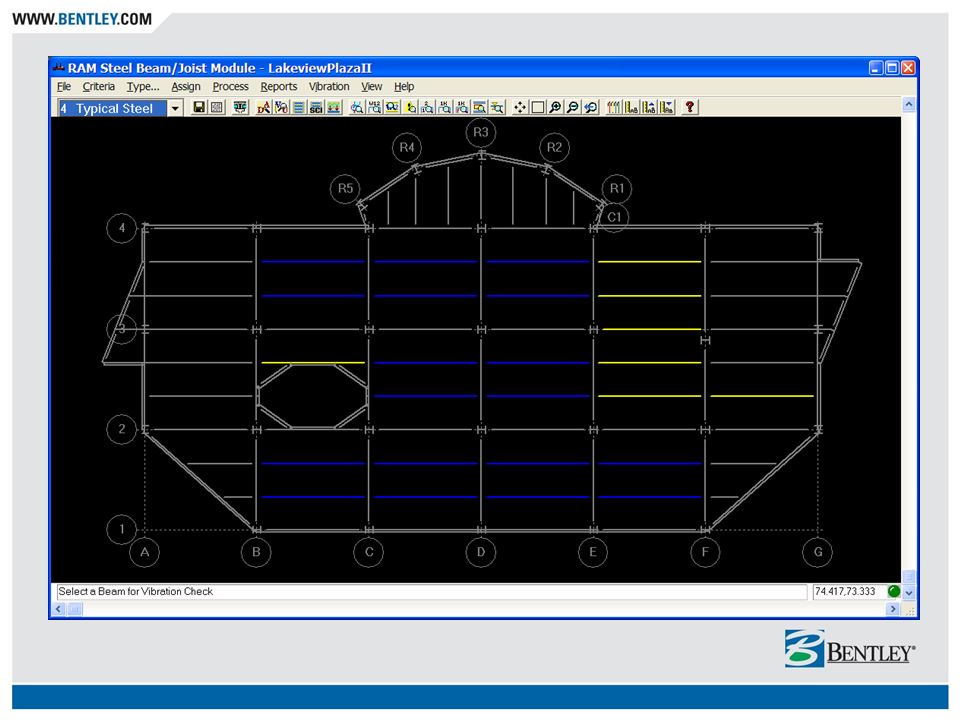
Task: Click the green status light indicator
Action: click(894, 591)
